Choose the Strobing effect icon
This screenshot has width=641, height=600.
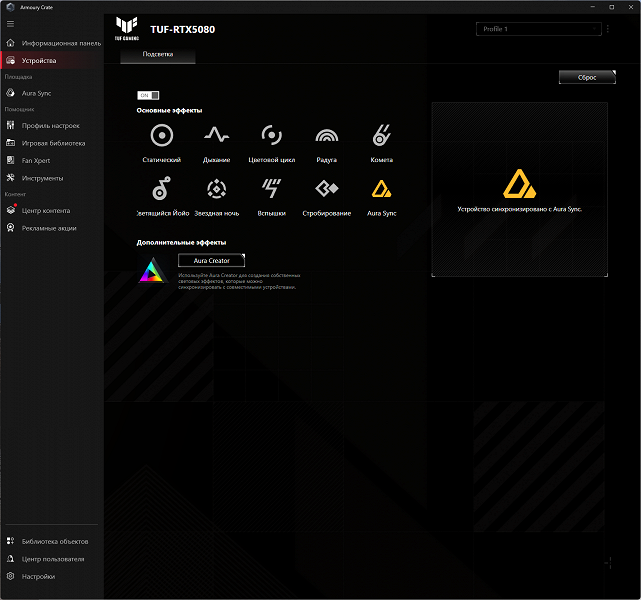tap(327, 188)
